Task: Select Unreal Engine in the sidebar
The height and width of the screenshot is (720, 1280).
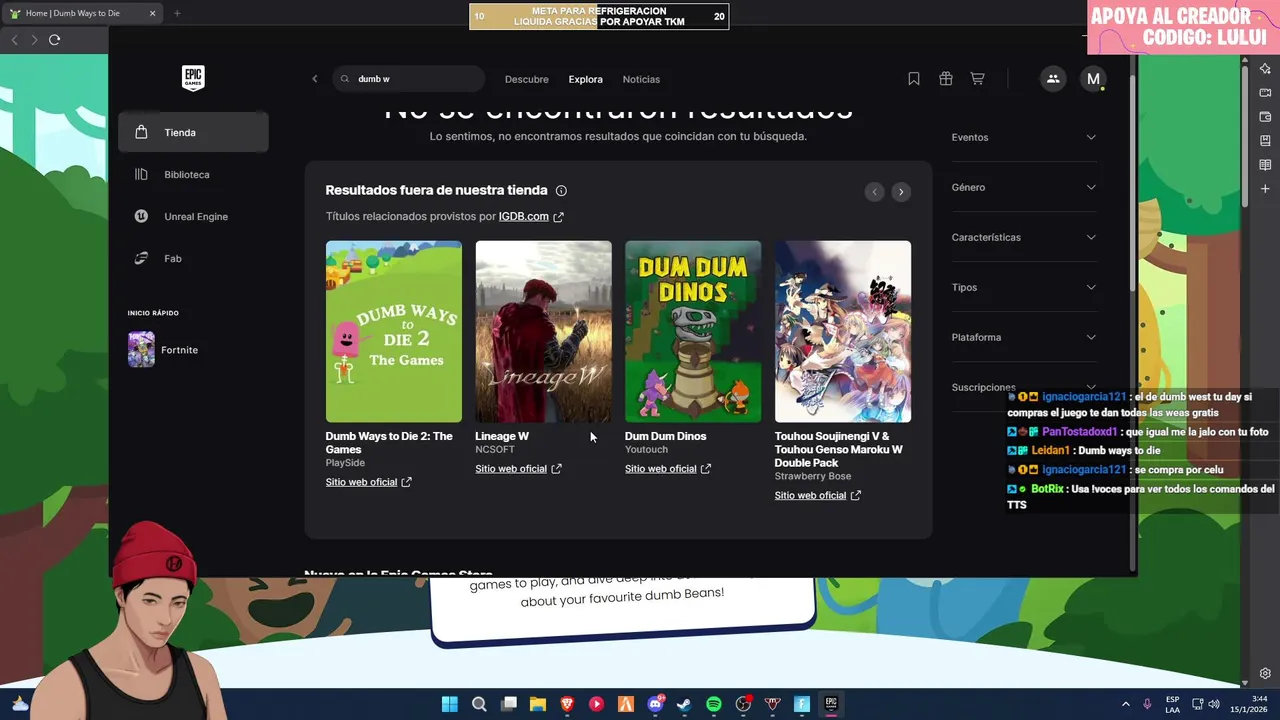Action: click(193, 216)
